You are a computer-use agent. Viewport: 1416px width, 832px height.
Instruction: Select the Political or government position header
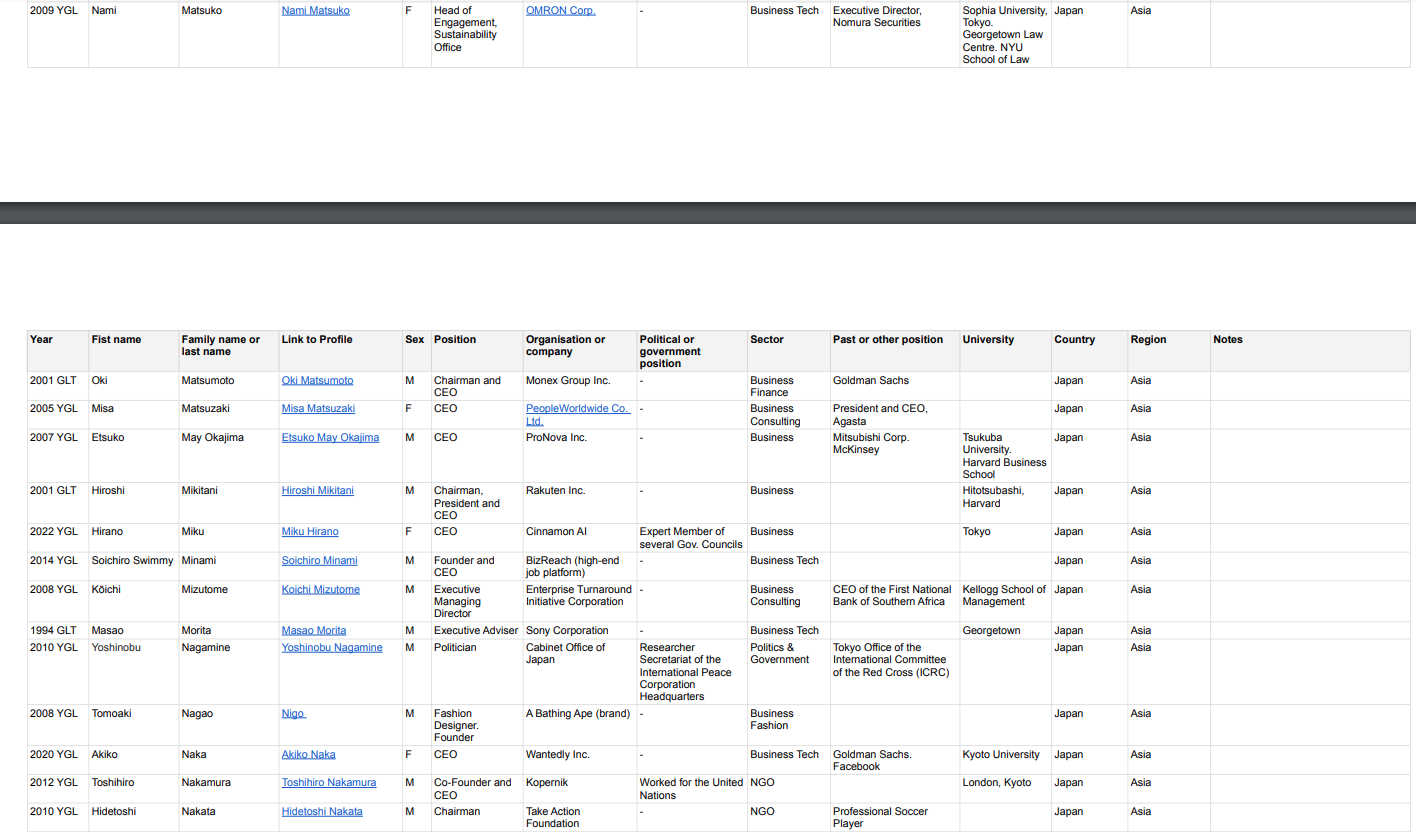[x=692, y=351]
